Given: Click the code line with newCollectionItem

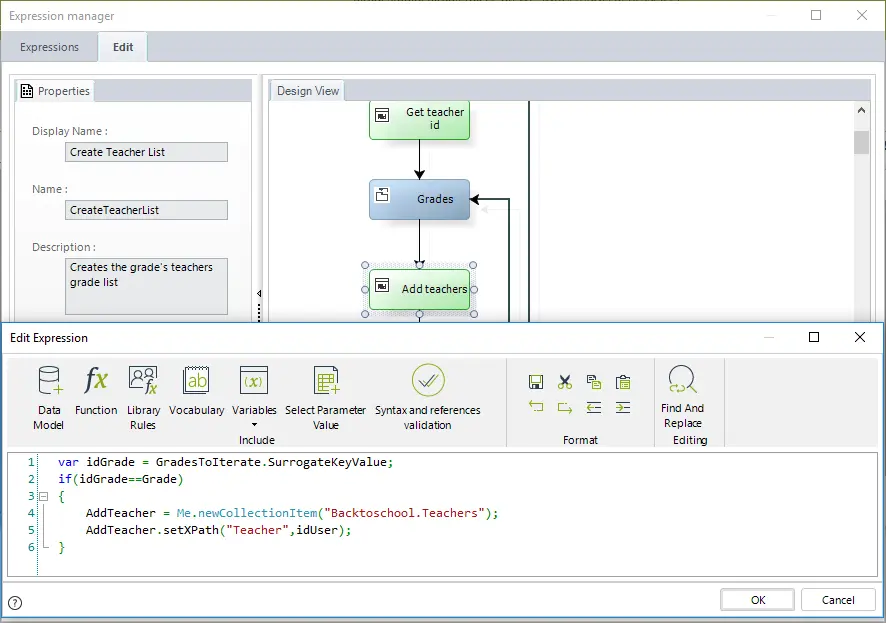Looking at the screenshot, I should [292, 513].
